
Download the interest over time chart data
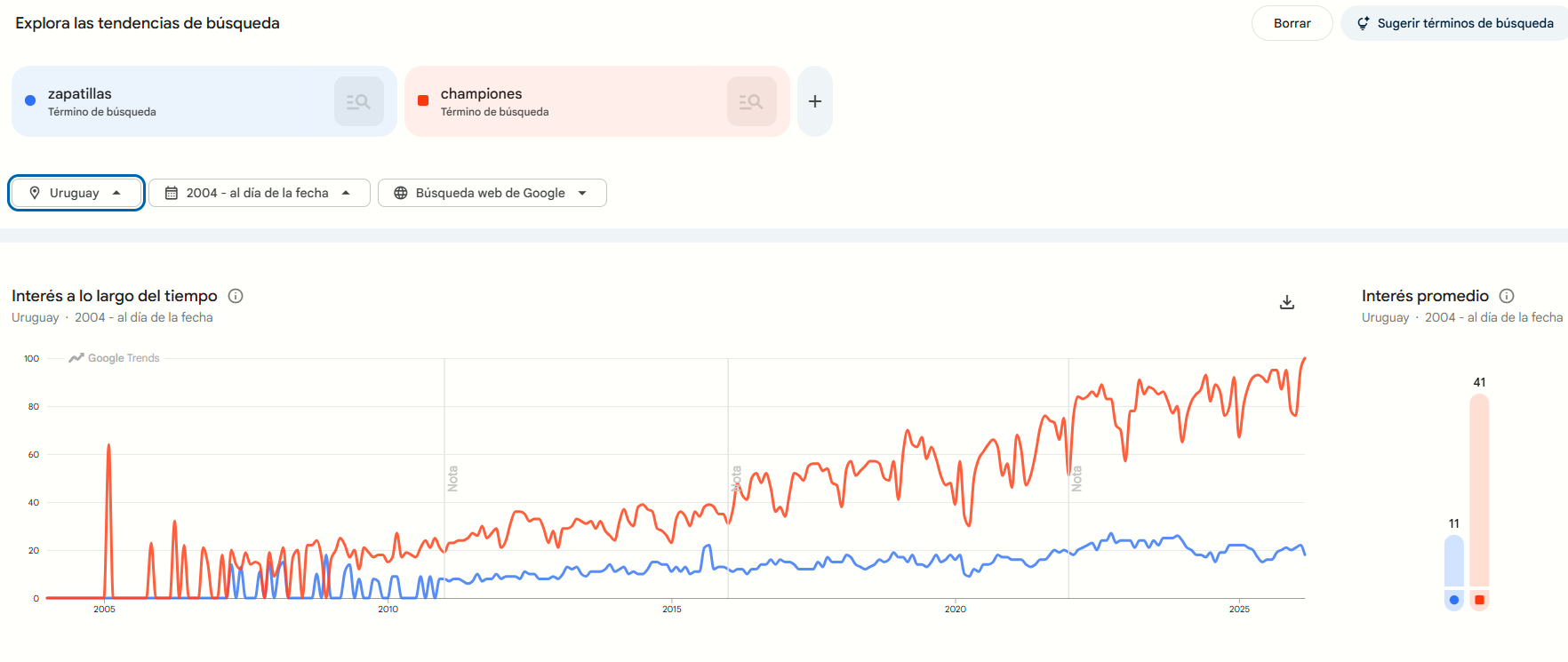point(1286,302)
